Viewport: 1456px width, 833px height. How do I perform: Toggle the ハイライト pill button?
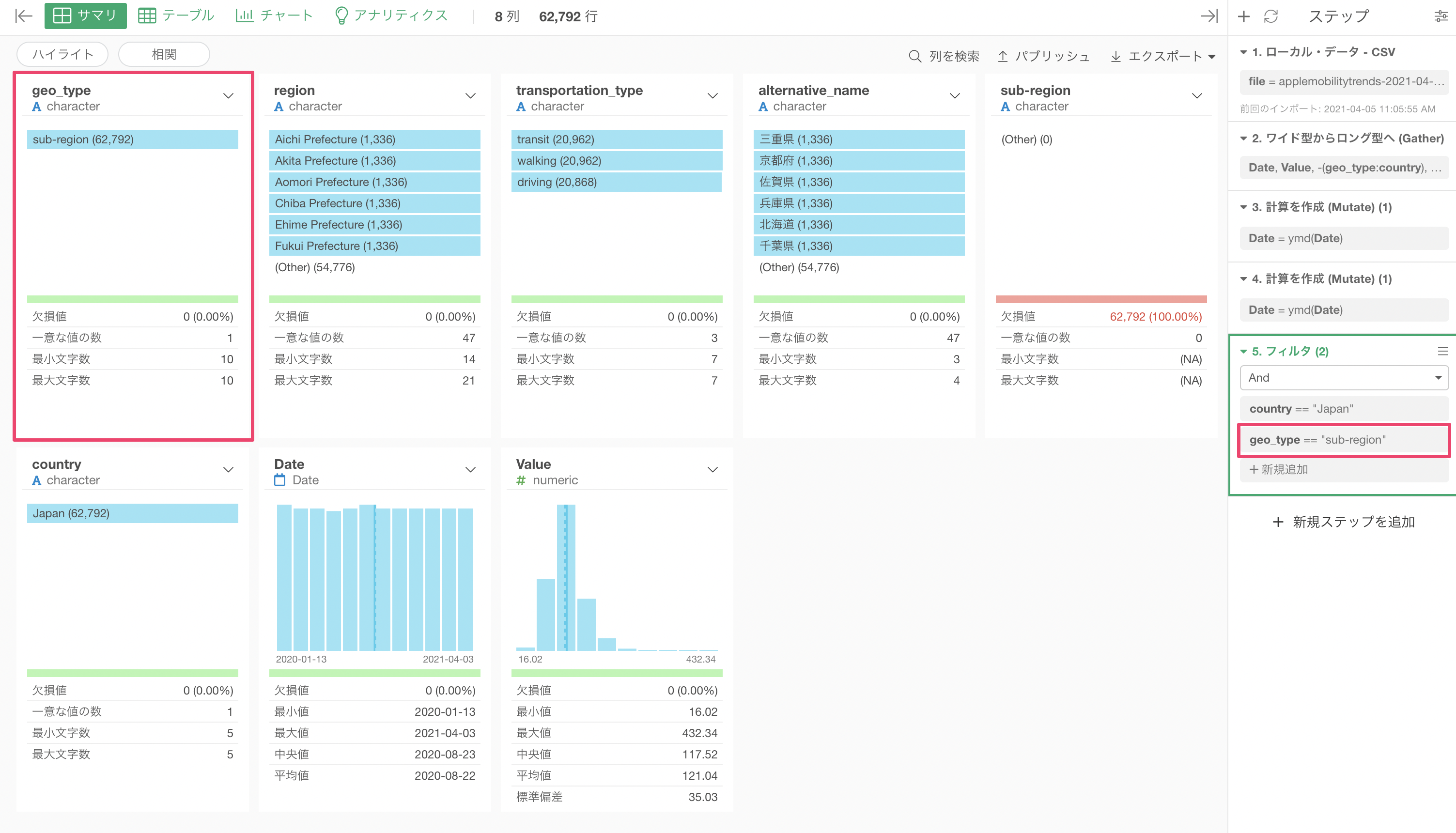click(62, 54)
